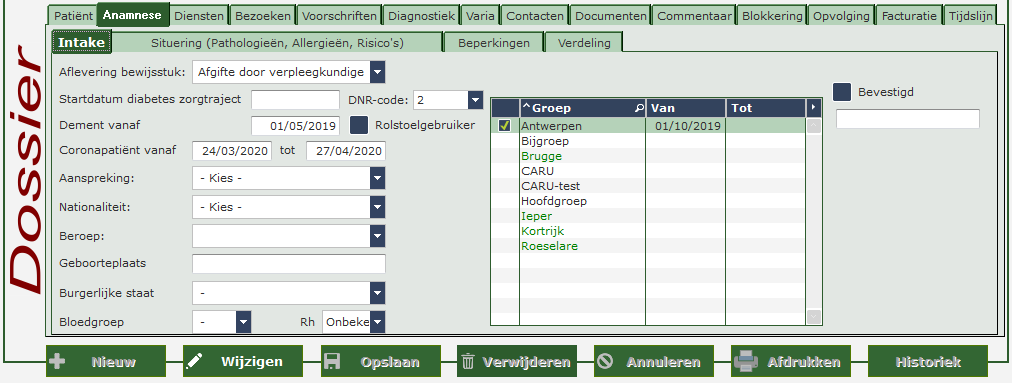Image resolution: width=1012 pixels, height=383 pixels.
Task: Switch to the Facturatie tab
Action: point(909,16)
